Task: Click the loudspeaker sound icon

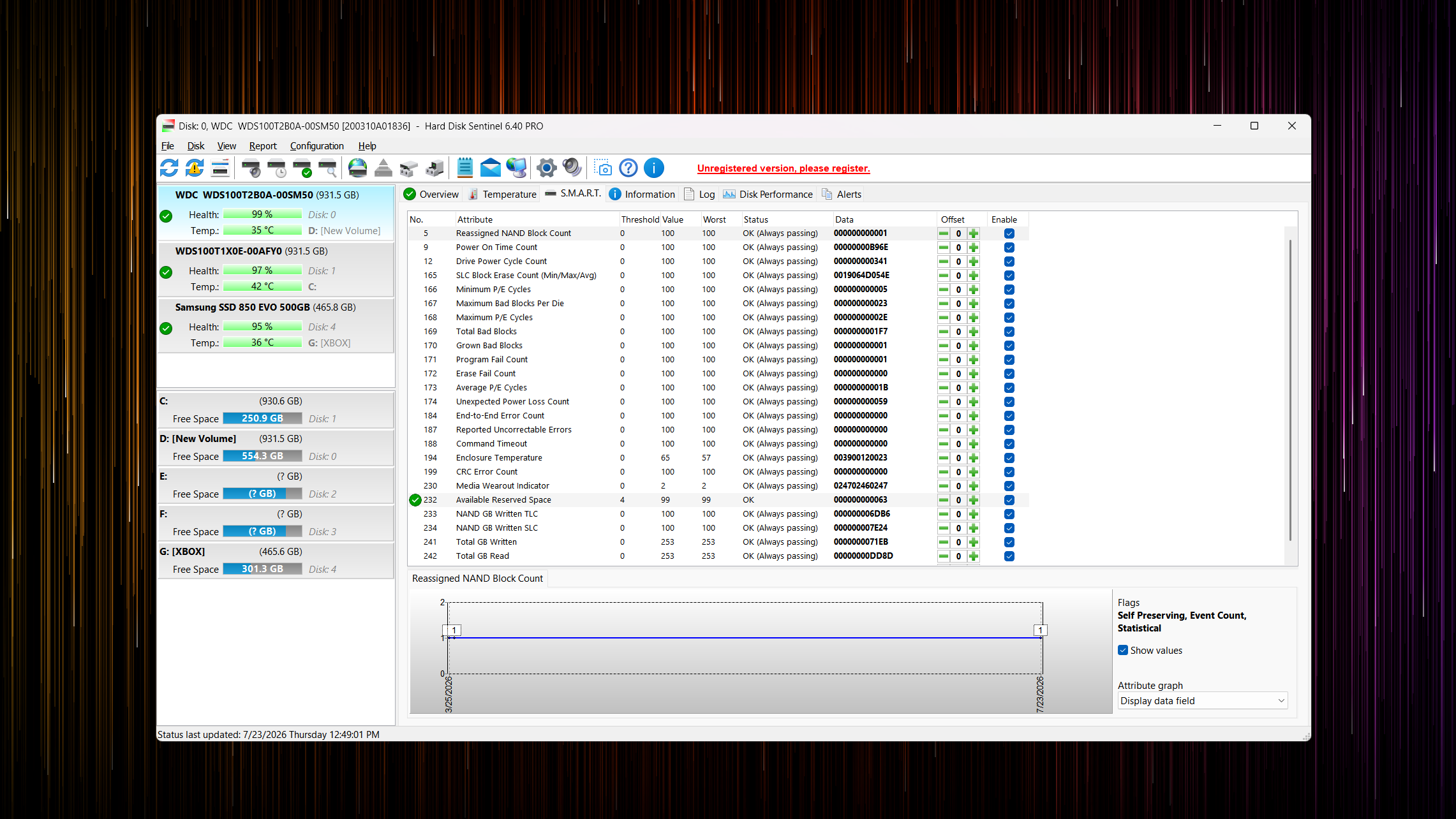Action: [572, 168]
